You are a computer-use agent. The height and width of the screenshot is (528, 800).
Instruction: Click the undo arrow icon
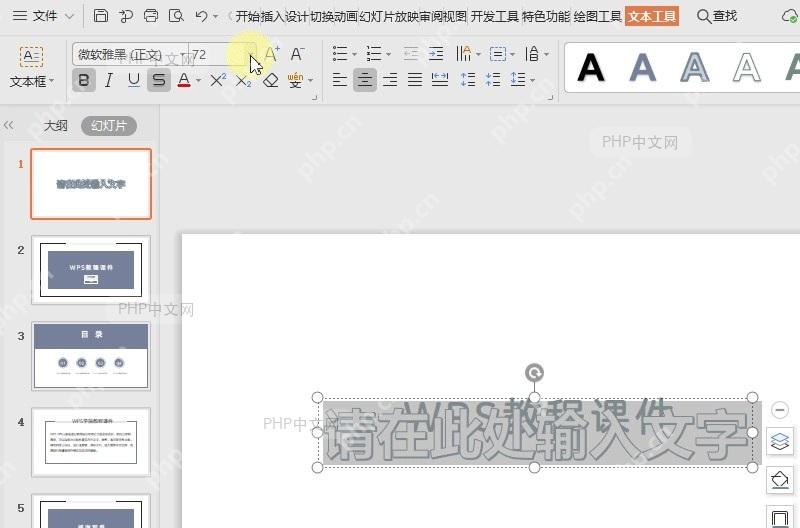202,16
